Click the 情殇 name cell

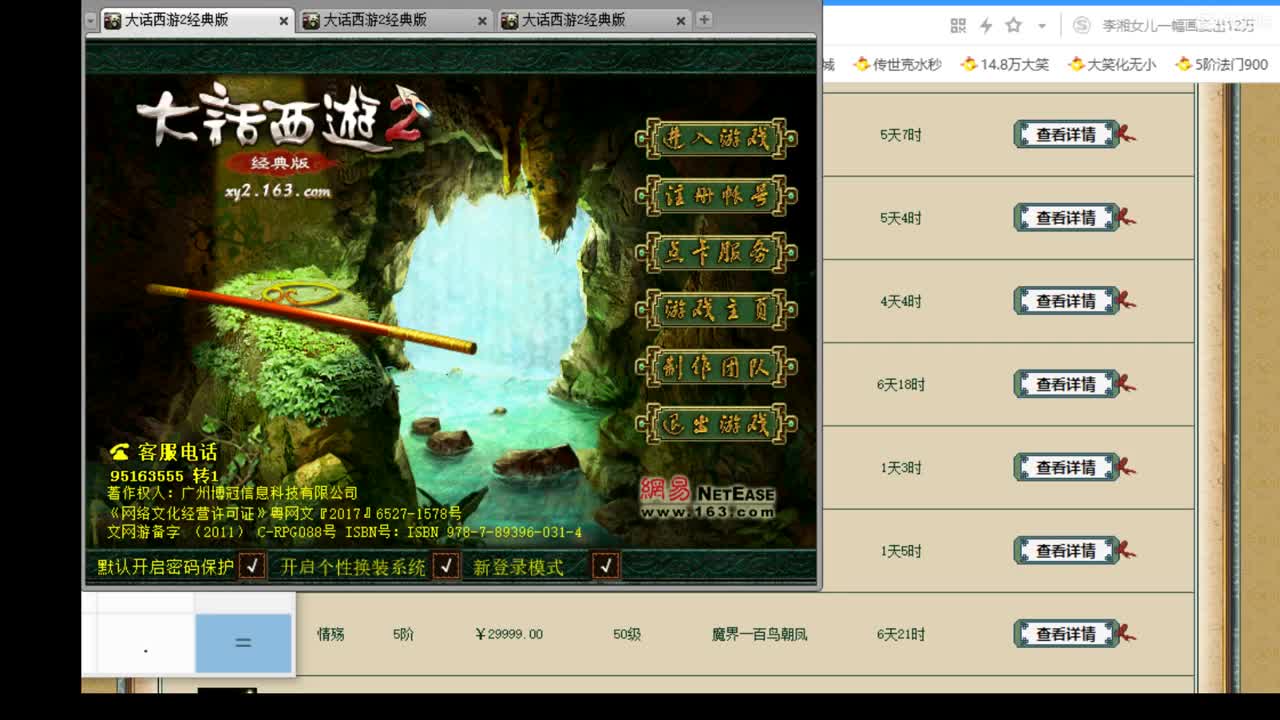pyautogui.click(x=331, y=634)
